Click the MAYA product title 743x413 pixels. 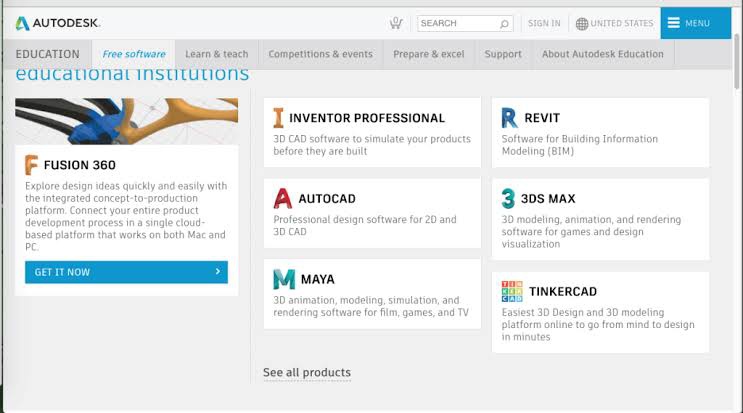pyautogui.click(x=317, y=279)
